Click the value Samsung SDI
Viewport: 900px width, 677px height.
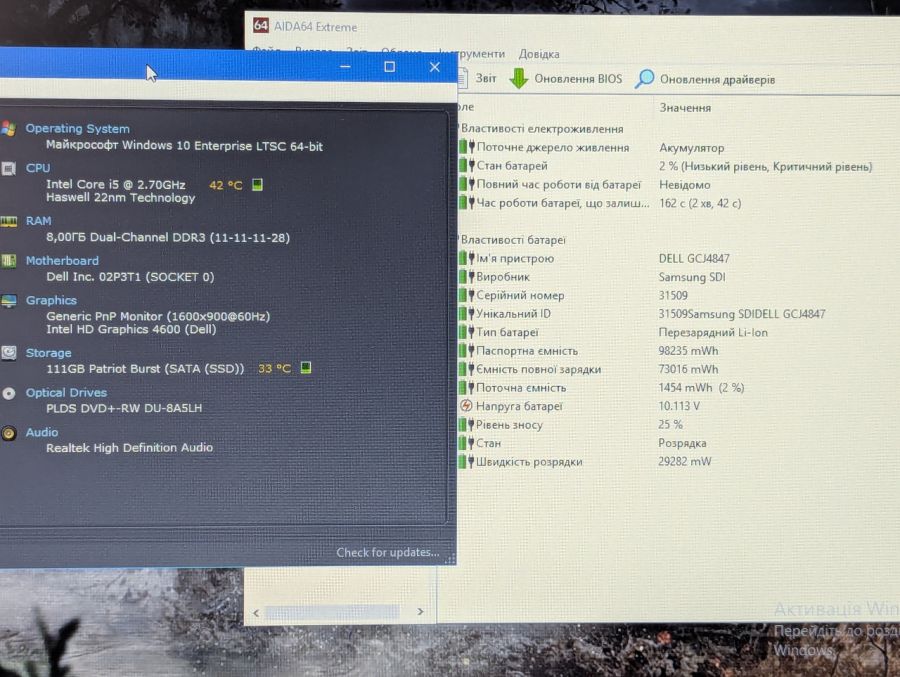click(x=692, y=277)
